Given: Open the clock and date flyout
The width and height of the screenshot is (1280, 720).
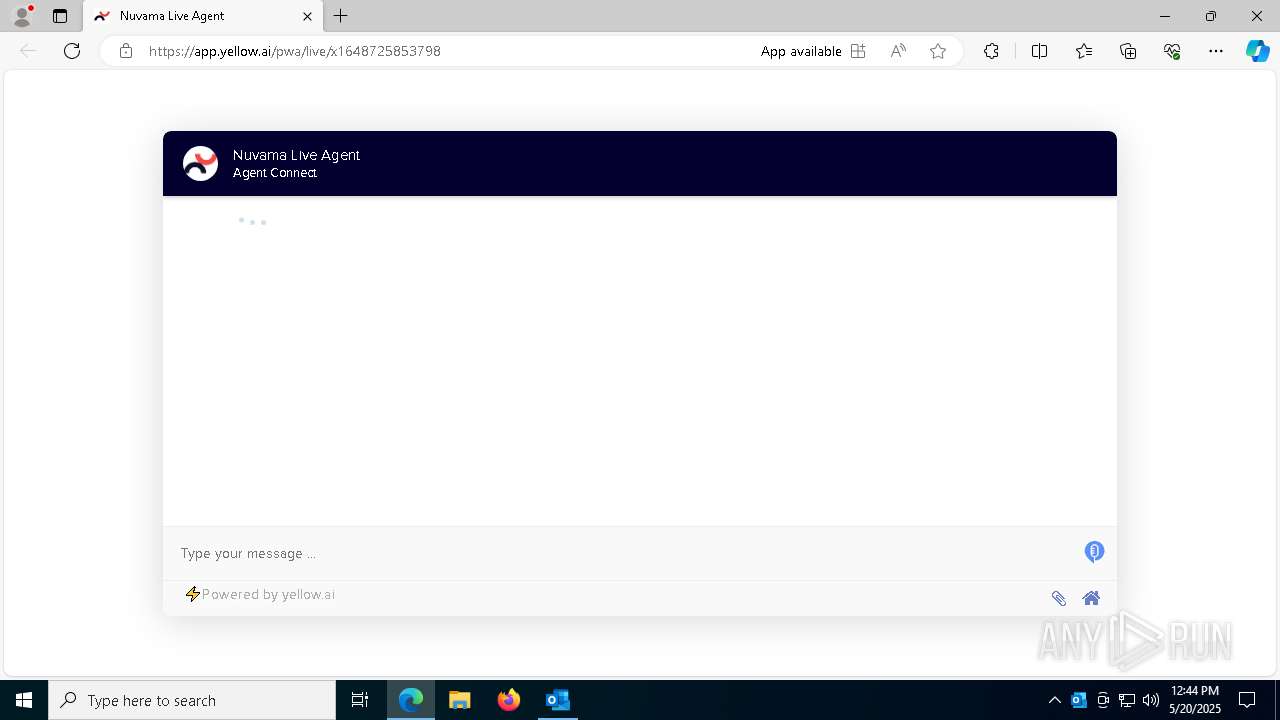Looking at the screenshot, I should click(1194, 700).
